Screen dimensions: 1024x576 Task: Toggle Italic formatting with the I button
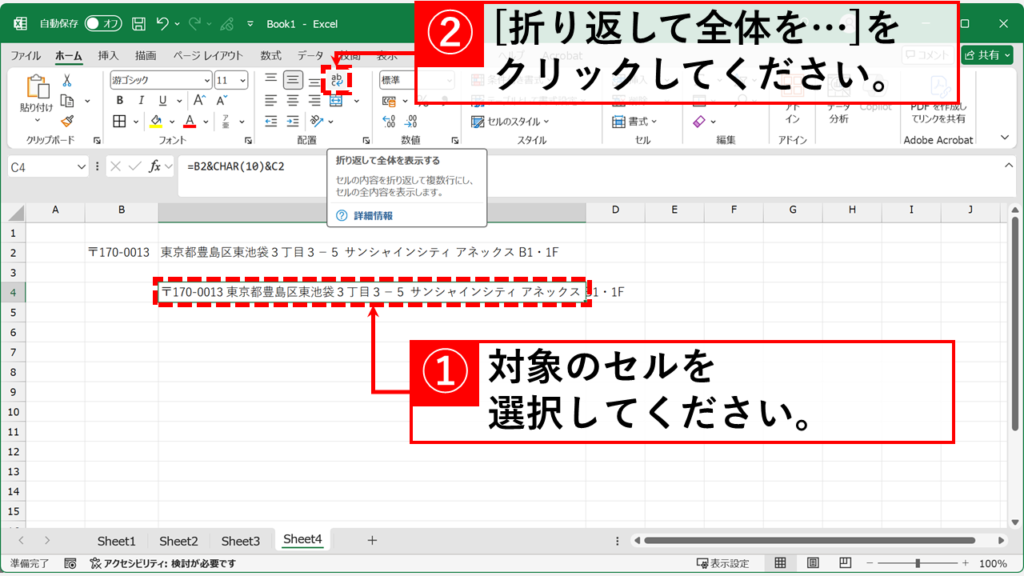coord(141,101)
